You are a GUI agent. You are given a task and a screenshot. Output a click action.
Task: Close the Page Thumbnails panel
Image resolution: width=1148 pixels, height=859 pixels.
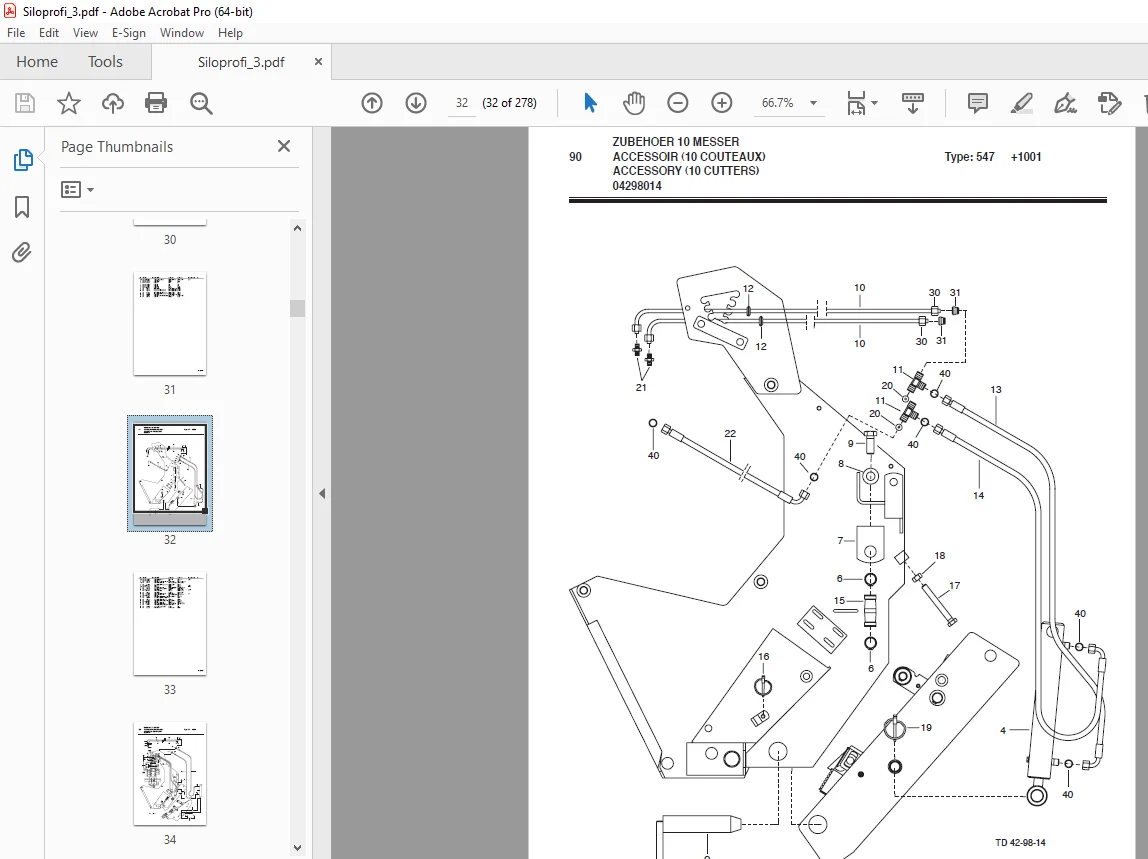tap(284, 146)
